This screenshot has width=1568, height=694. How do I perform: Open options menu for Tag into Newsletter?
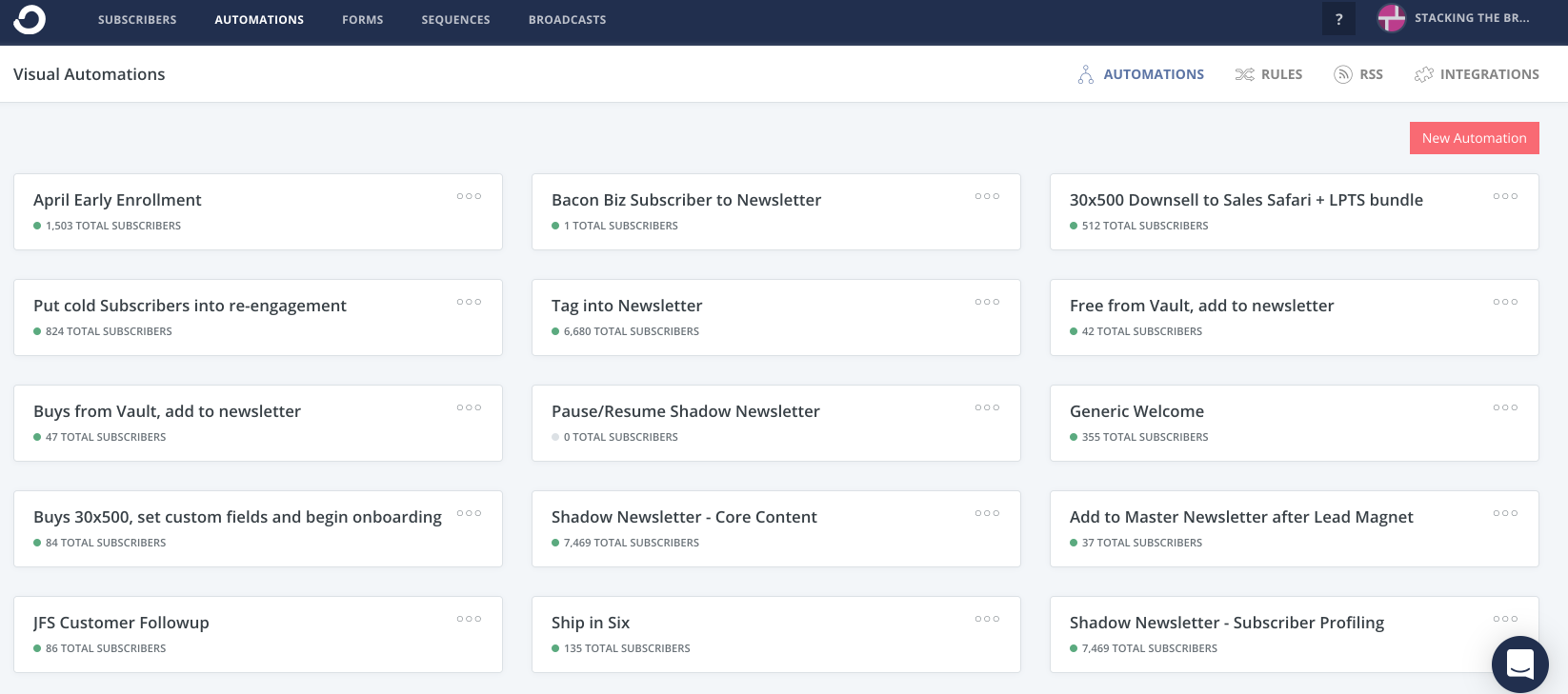[x=987, y=302]
